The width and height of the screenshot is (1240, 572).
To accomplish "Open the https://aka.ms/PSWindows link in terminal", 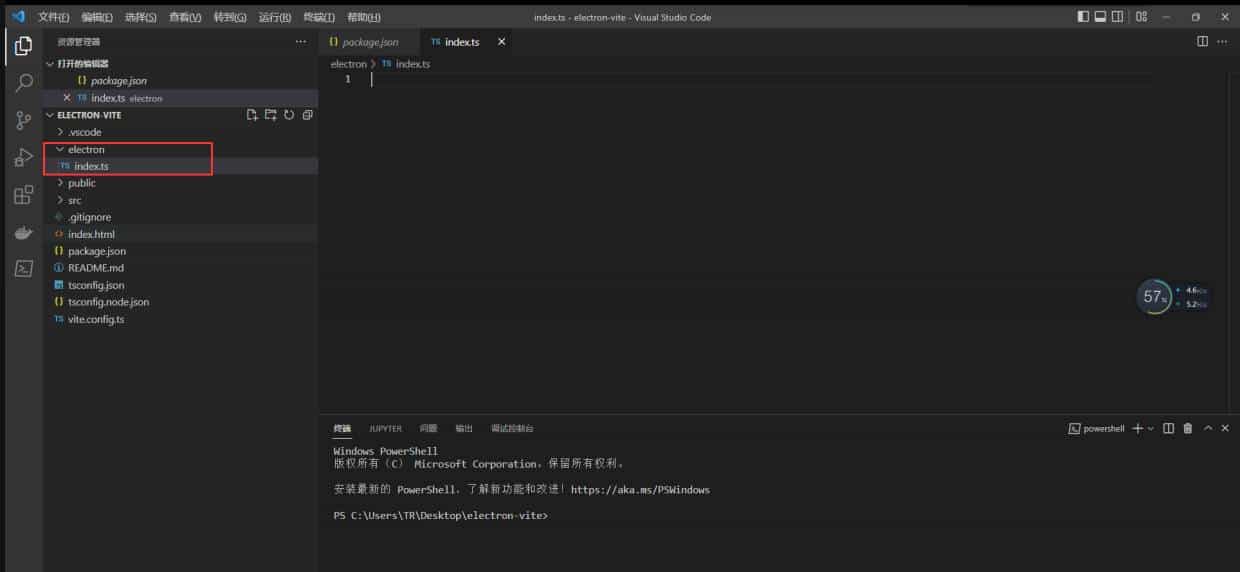I will [640, 490].
